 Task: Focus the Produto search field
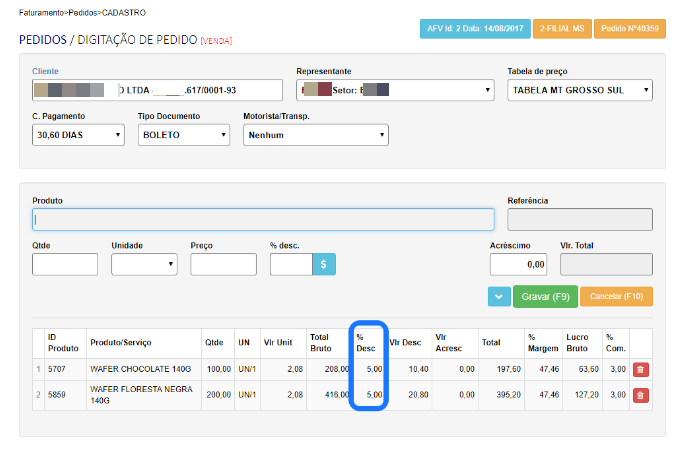[263, 220]
